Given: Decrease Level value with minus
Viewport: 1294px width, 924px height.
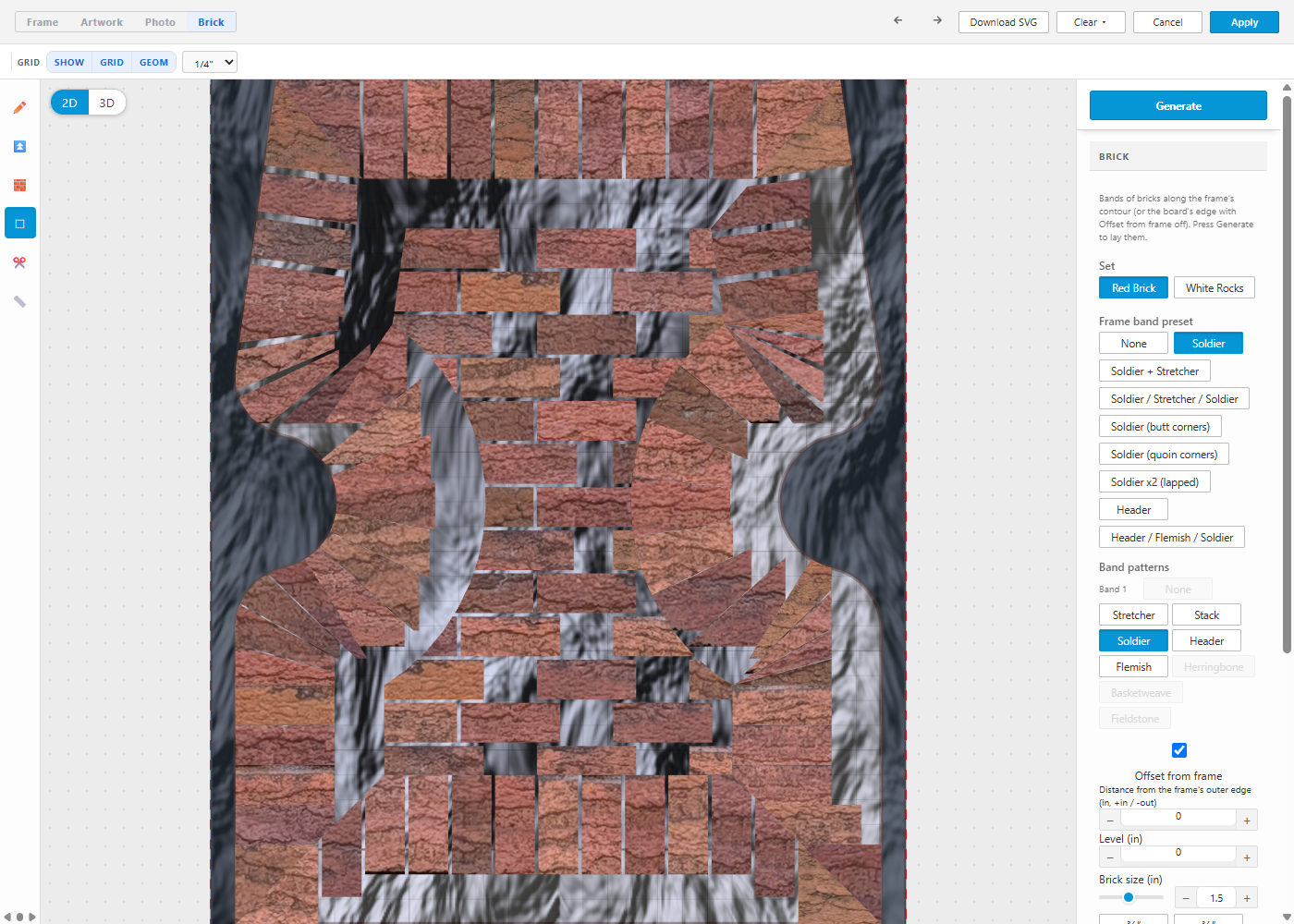Looking at the screenshot, I should (x=1110, y=857).
